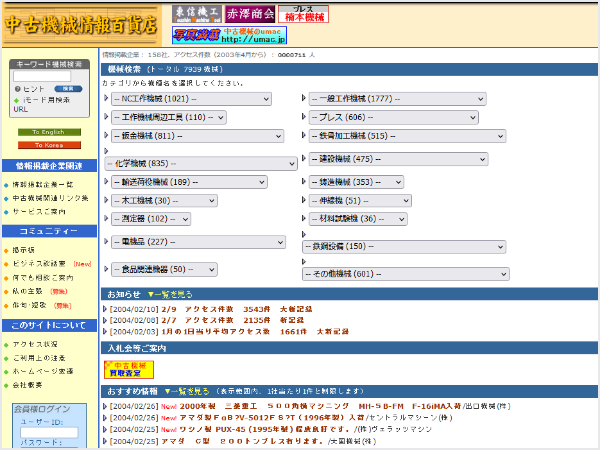Screen dimensions: 600x450
Task: Click arrow icon beside NC工作機械 dropdown
Action: [106, 98]
